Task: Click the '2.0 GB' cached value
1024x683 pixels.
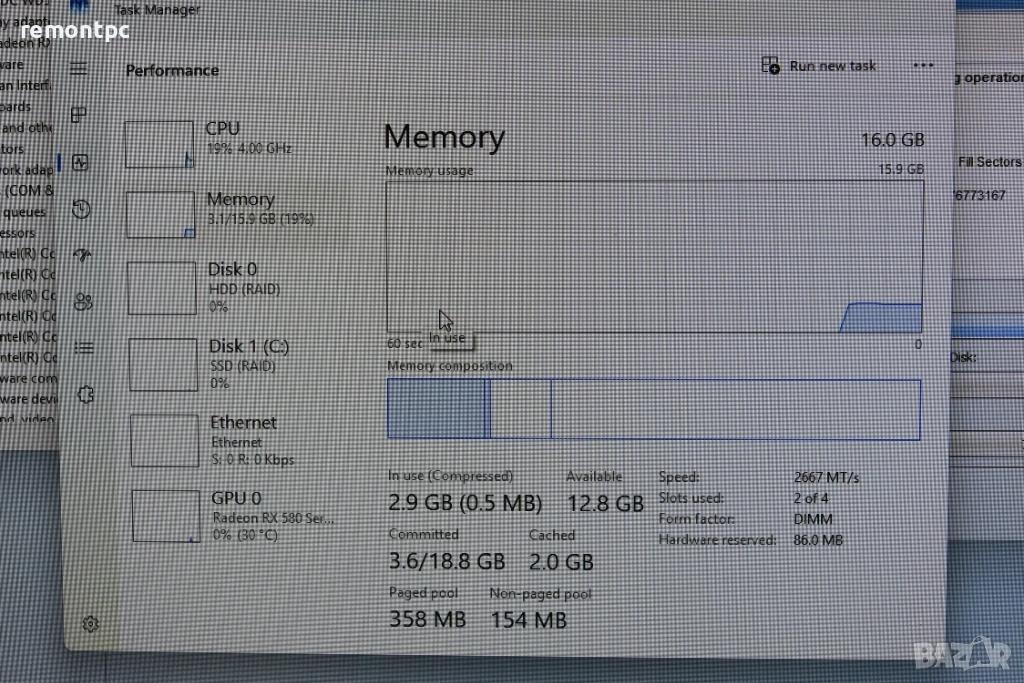Action: (x=561, y=562)
